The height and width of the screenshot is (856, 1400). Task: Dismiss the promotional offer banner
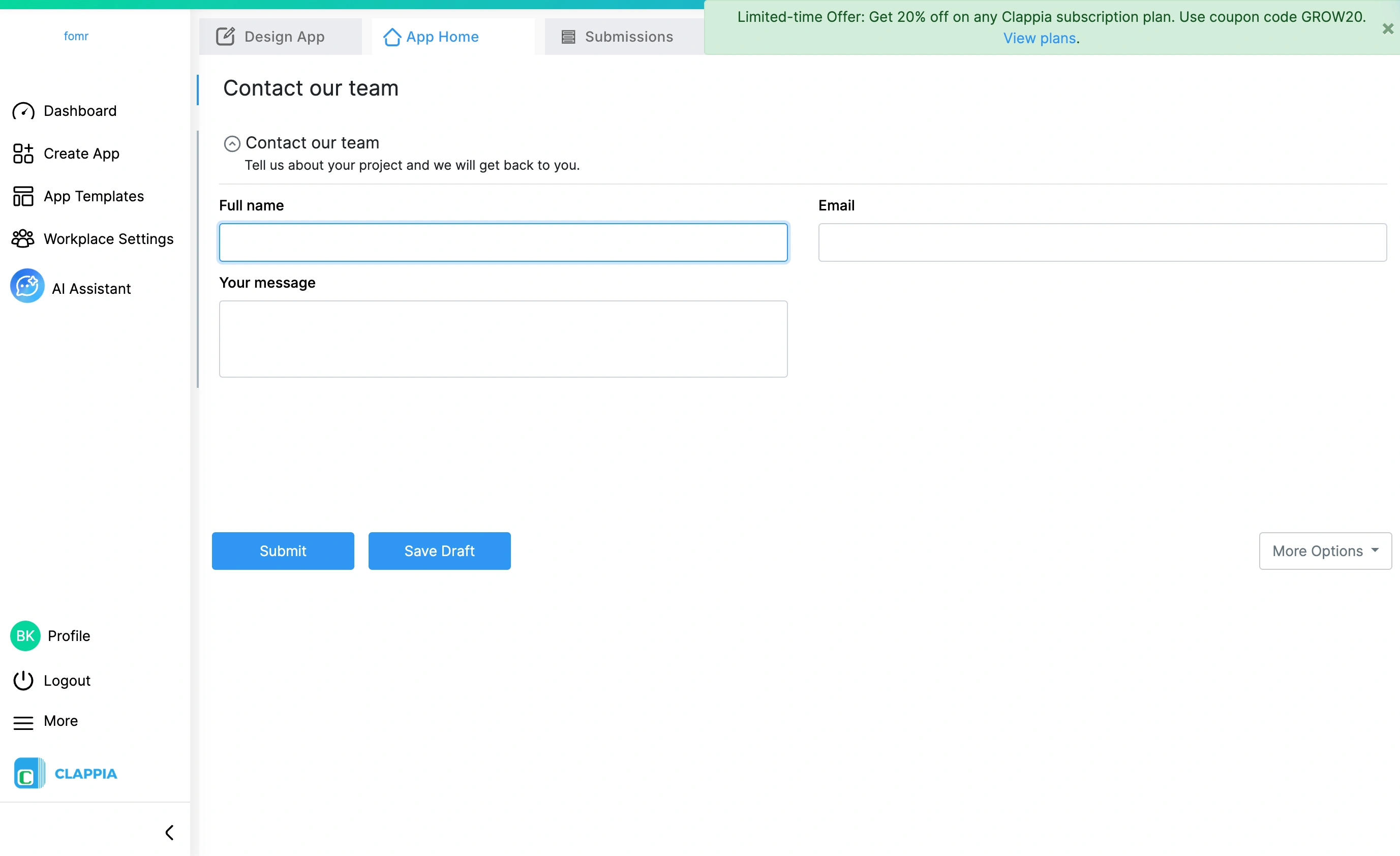(x=1387, y=28)
